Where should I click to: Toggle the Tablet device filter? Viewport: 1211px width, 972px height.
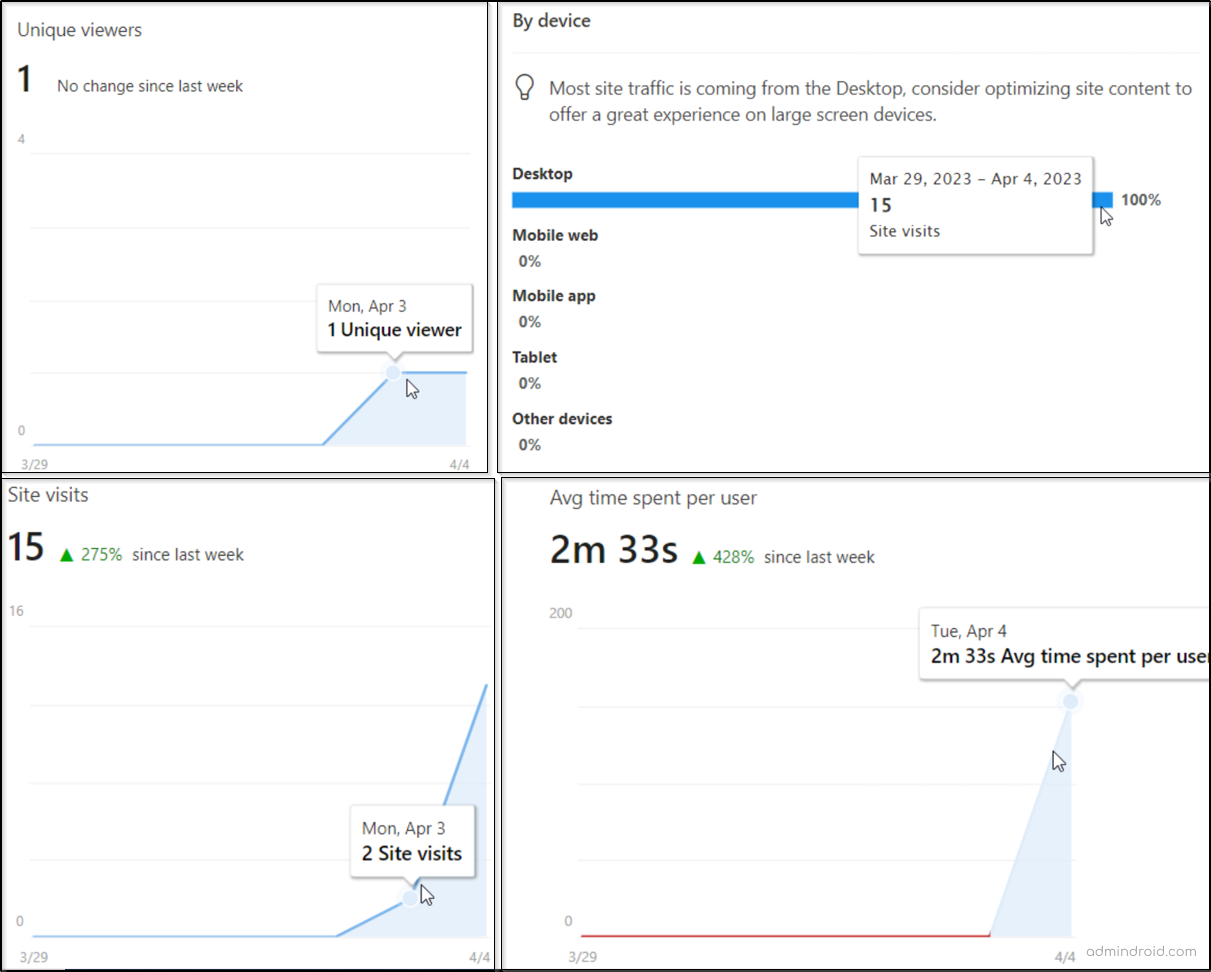534,357
